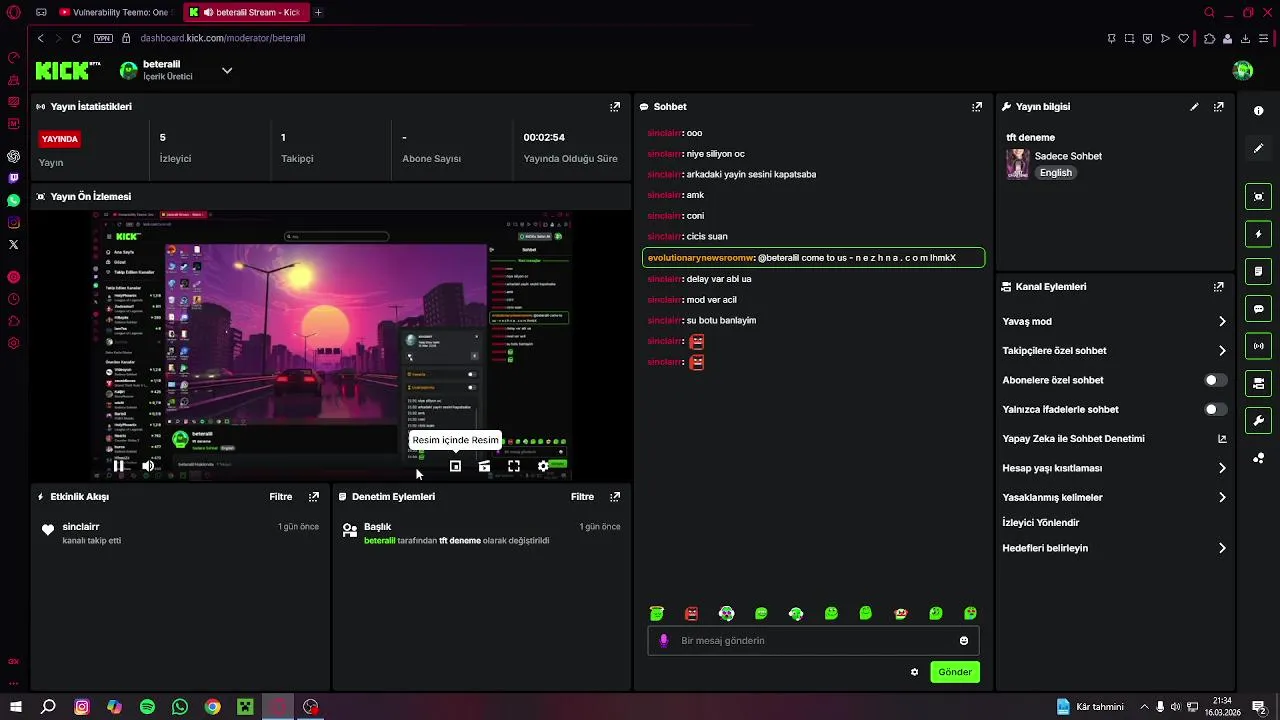Viewport: 1280px width, 720px height.
Task: Open Filtre in Denetim Eylemleri
Action: 582,497
